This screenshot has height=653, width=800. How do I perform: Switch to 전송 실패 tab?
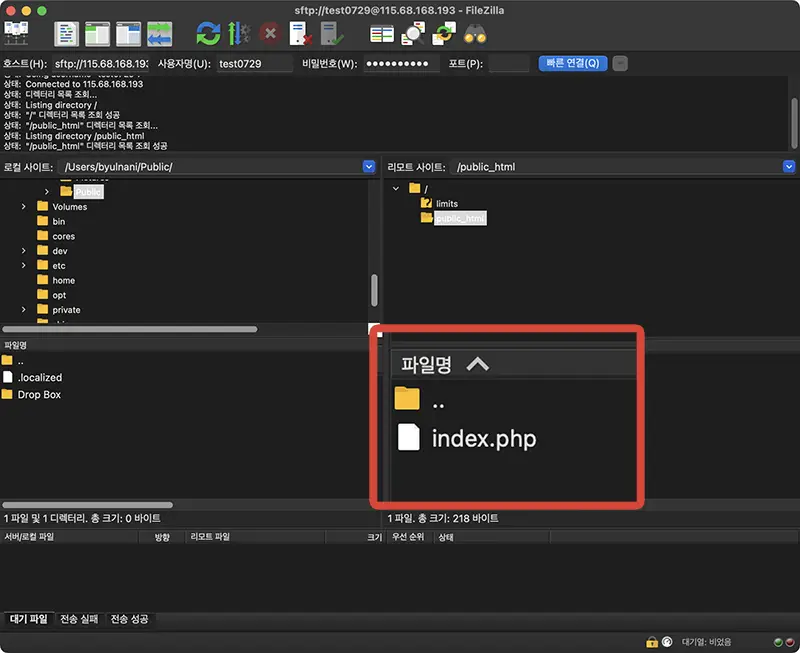(x=79, y=619)
